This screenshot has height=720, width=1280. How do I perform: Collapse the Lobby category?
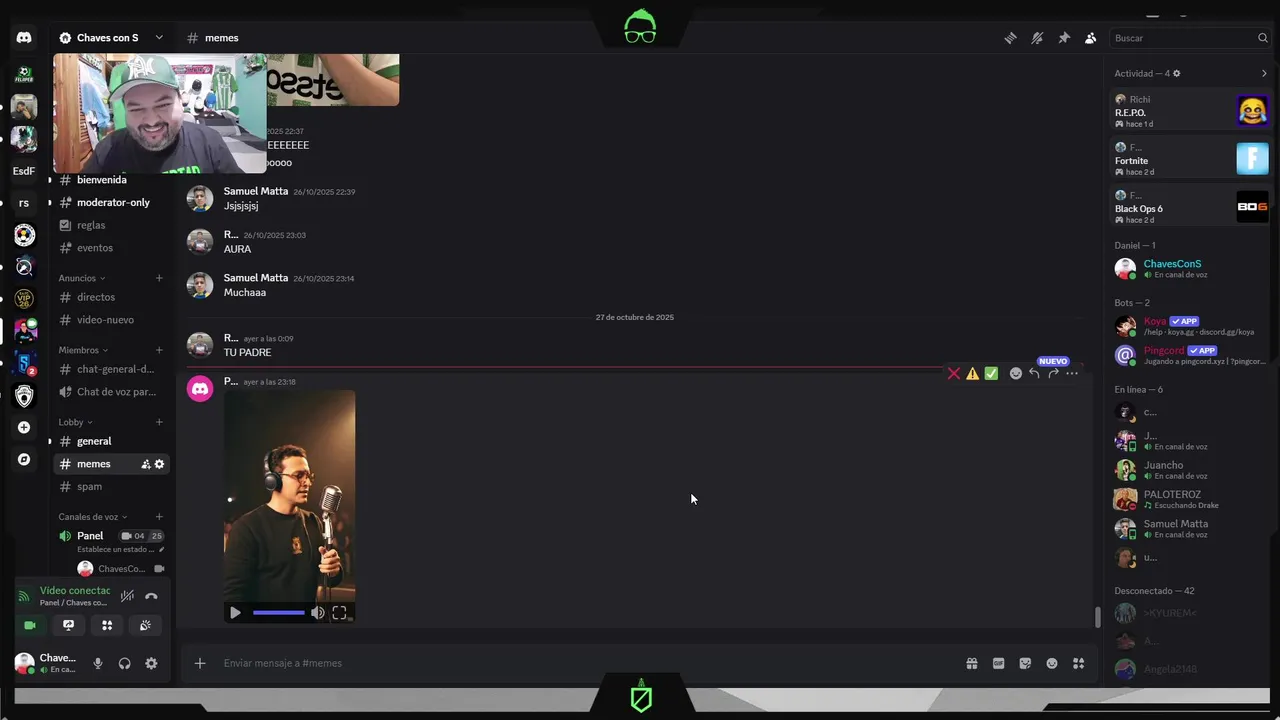(75, 422)
